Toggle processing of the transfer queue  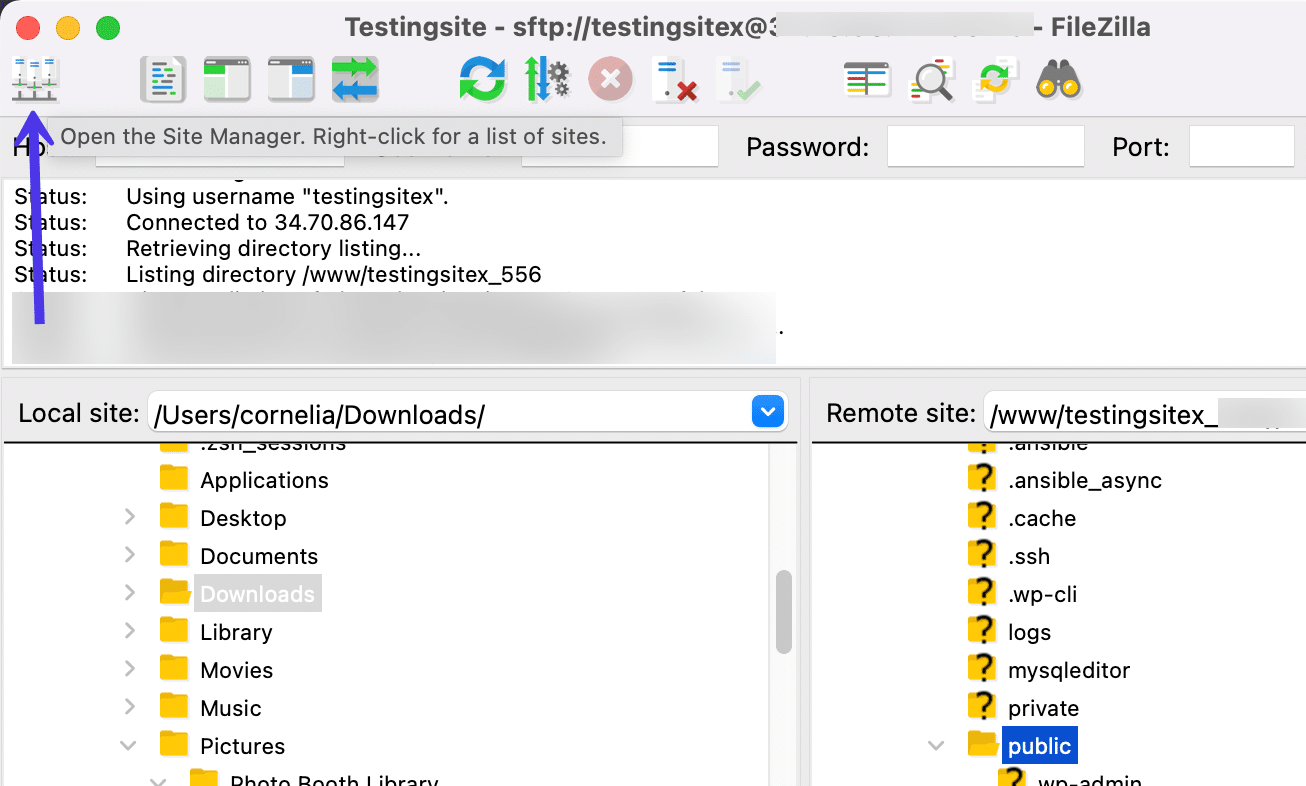pos(546,80)
